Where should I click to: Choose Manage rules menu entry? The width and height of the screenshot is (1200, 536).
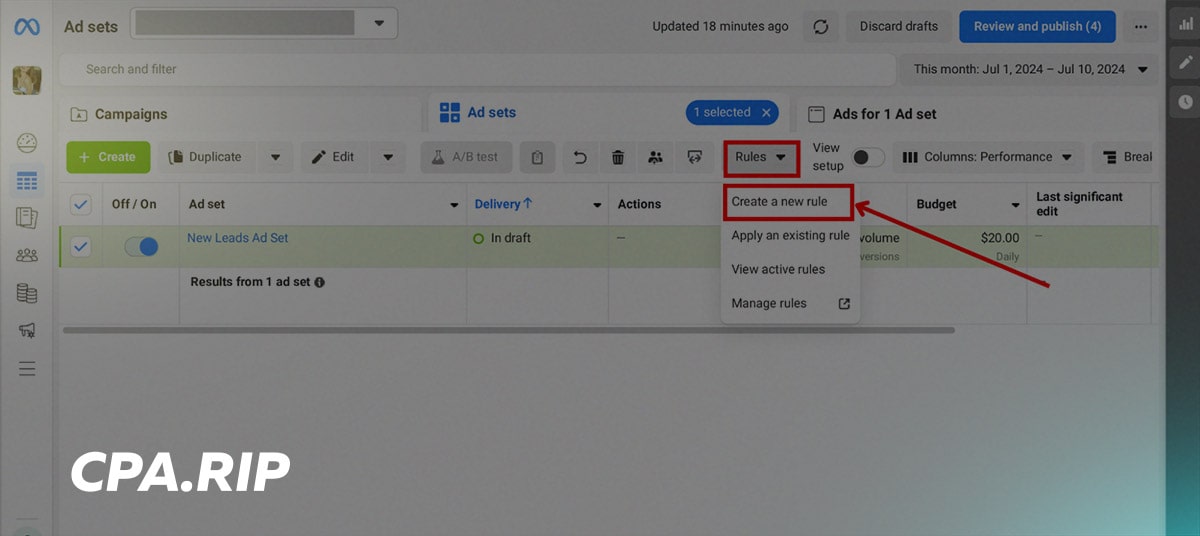[790, 303]
